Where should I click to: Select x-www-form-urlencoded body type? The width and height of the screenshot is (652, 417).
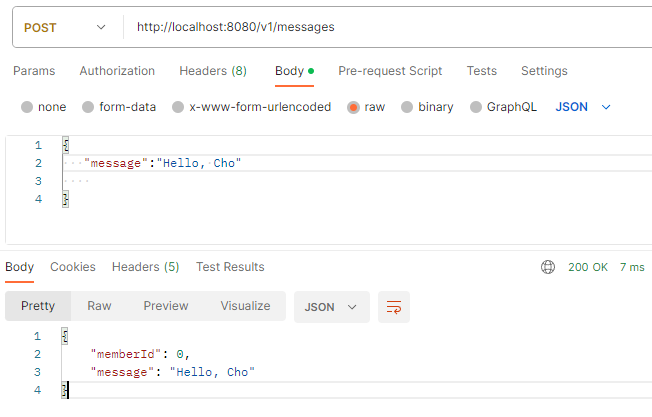pos(252,107)
